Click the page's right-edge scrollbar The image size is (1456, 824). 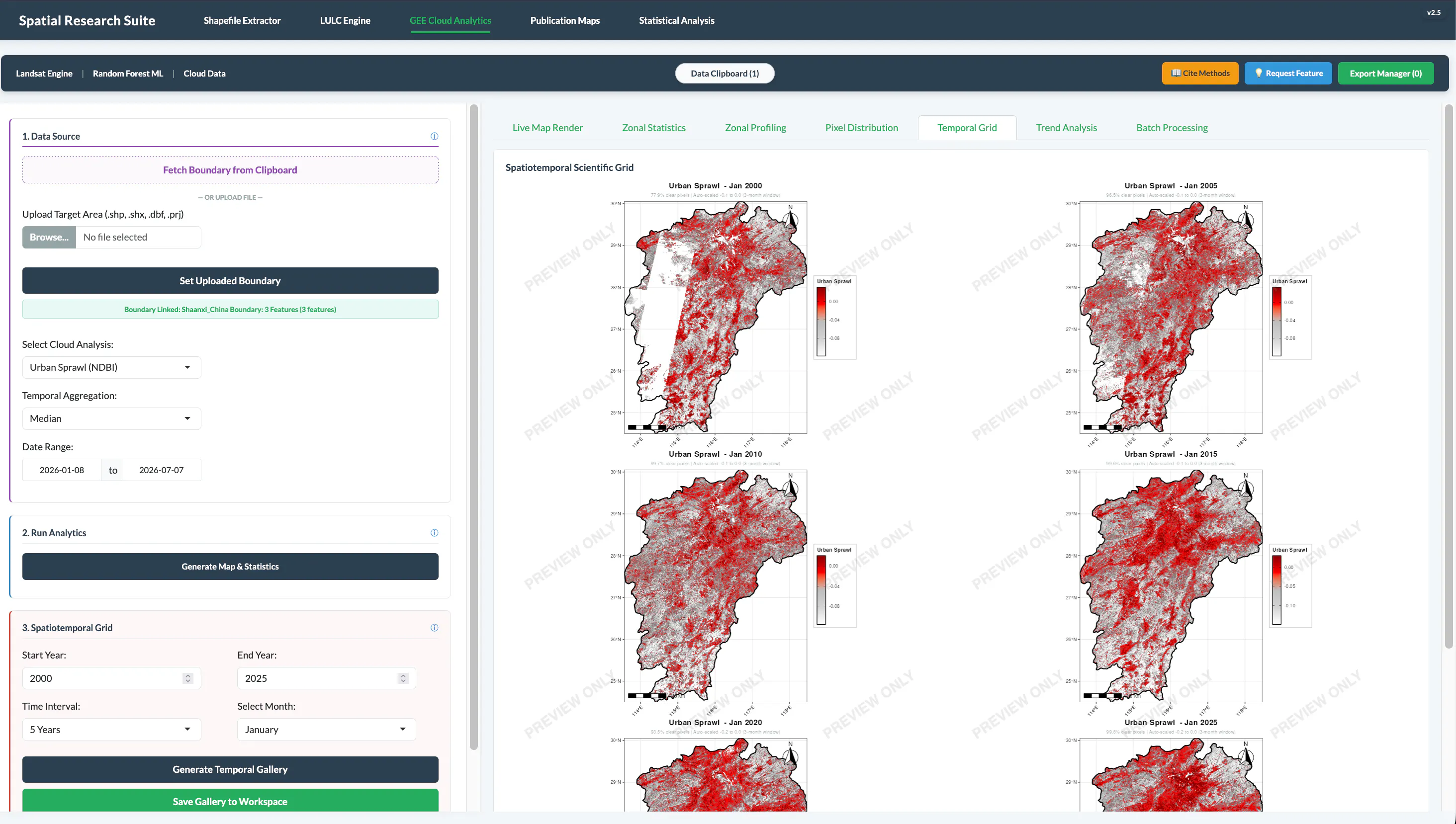click(x=1449, y=376)
